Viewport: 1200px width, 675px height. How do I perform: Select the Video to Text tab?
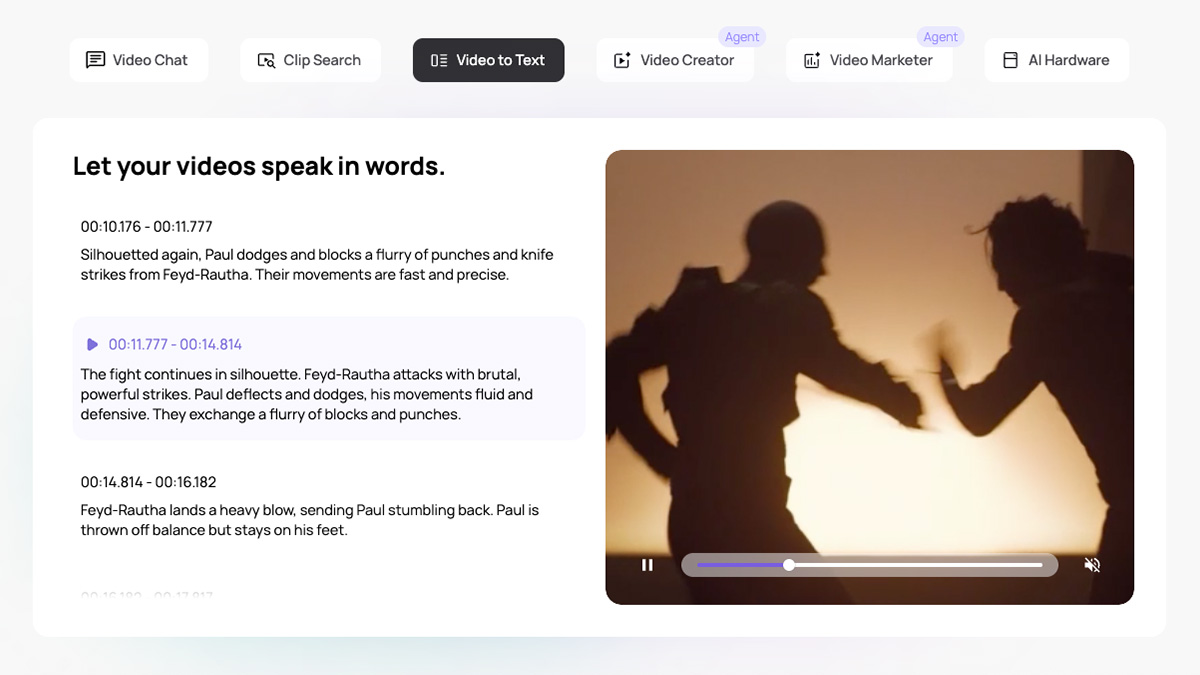[489, 60]
